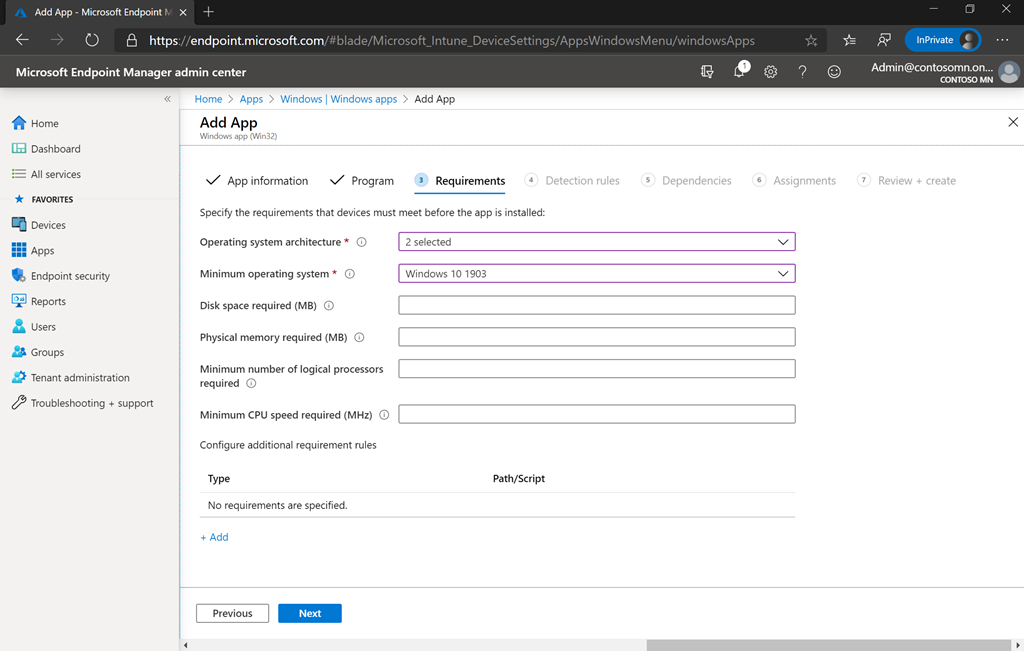Open the help question mark menu
1024x651 pixels.
click(801, 71)
